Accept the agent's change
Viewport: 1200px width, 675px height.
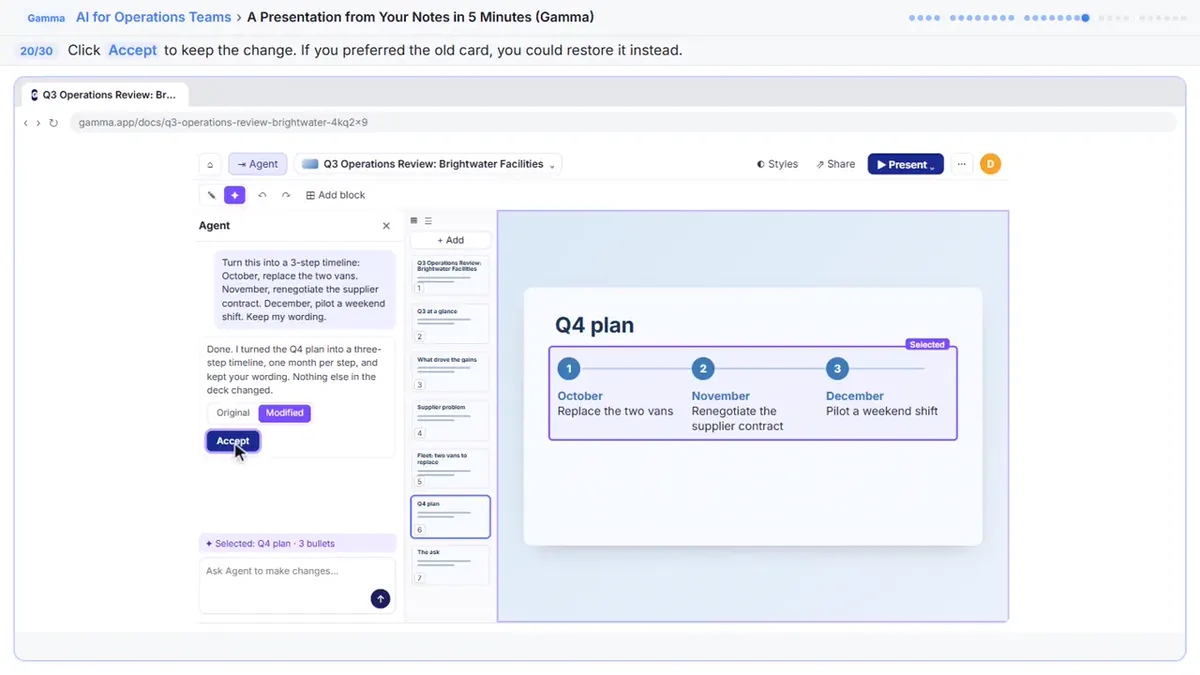click(233, 441)
